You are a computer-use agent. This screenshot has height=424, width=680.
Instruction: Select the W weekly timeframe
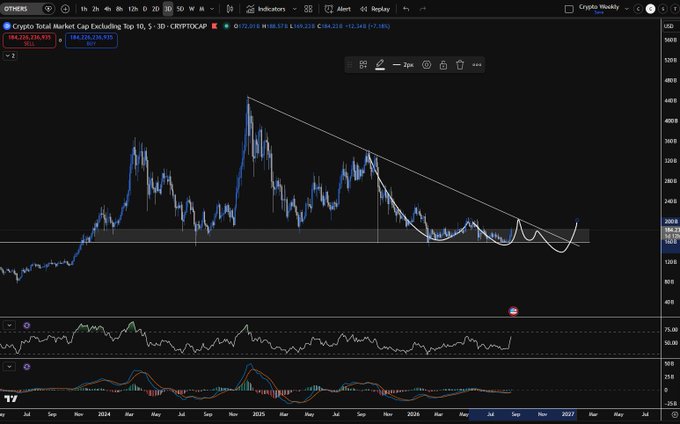[x=192, y=9]
